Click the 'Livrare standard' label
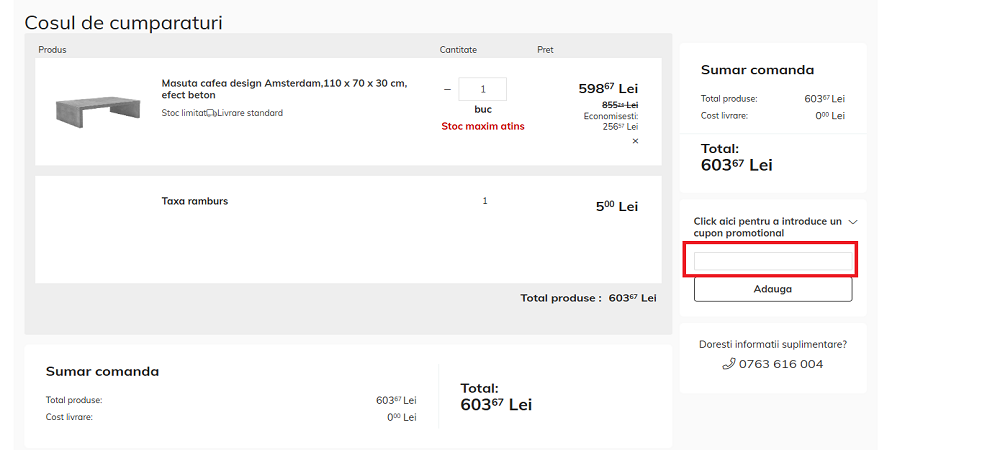The width and height of the screenshot is (1000, 450). [x=250, y=113]
